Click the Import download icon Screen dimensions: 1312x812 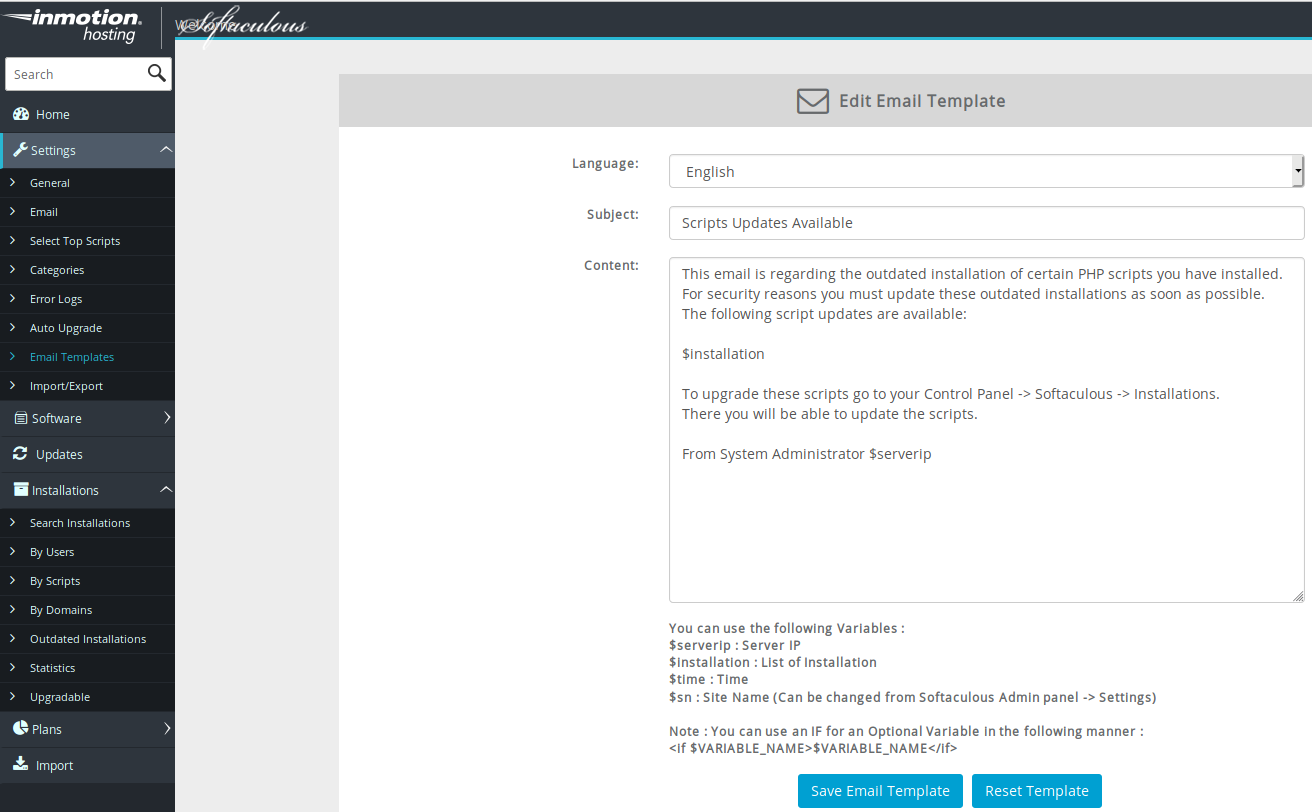pyautogui.click(x=20, y=765)
